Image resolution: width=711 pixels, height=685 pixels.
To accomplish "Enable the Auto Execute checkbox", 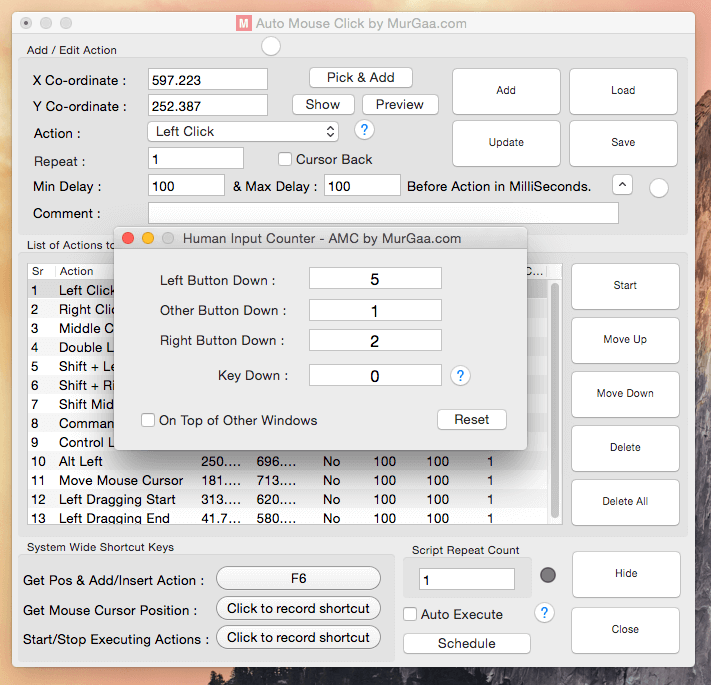I will click(410, 614).
